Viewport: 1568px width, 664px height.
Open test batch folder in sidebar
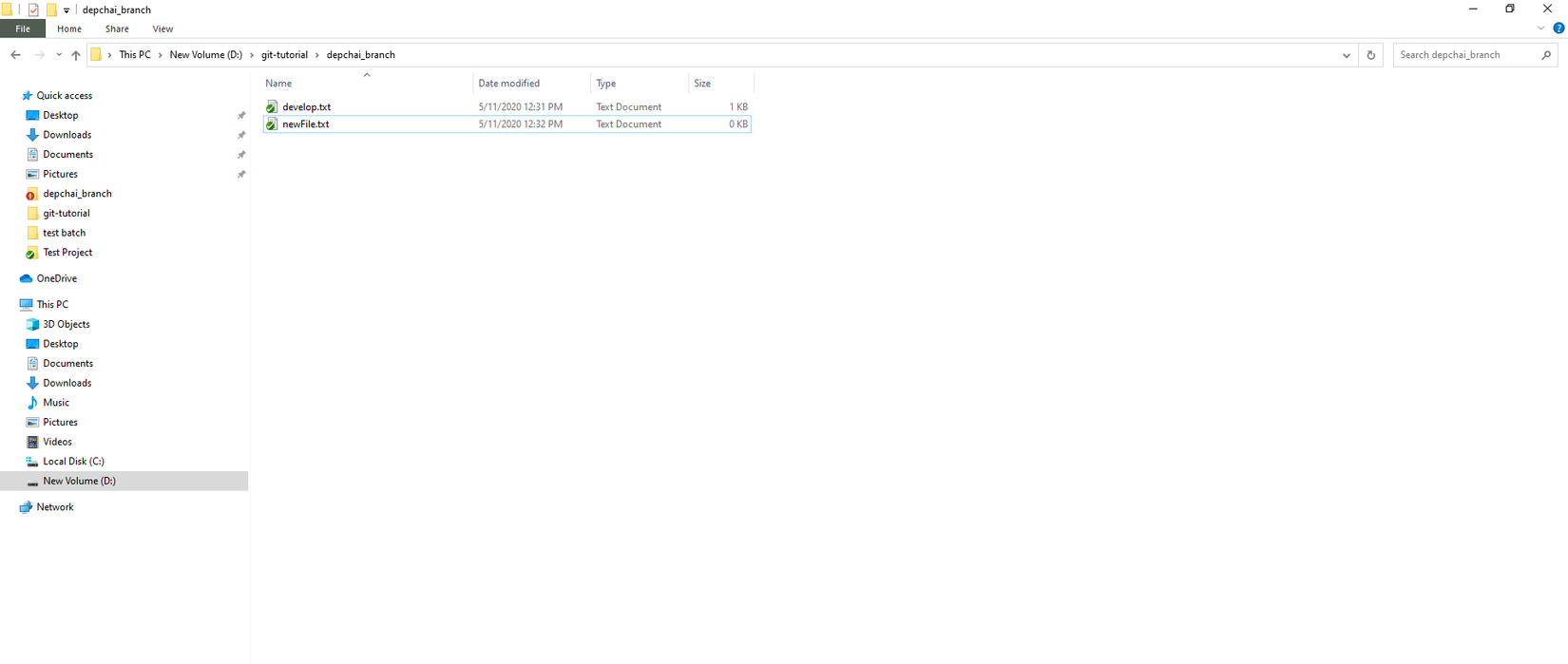point(64,233)
